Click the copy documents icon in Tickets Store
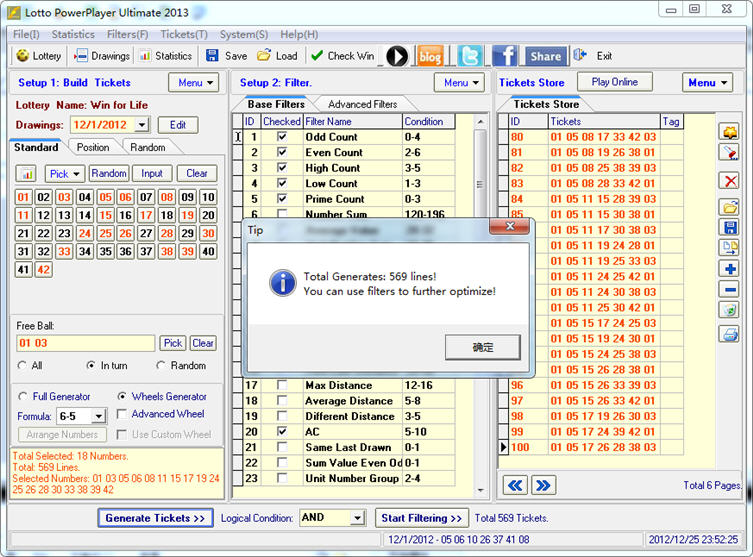The image size is (753, 557). click(729, 248)
